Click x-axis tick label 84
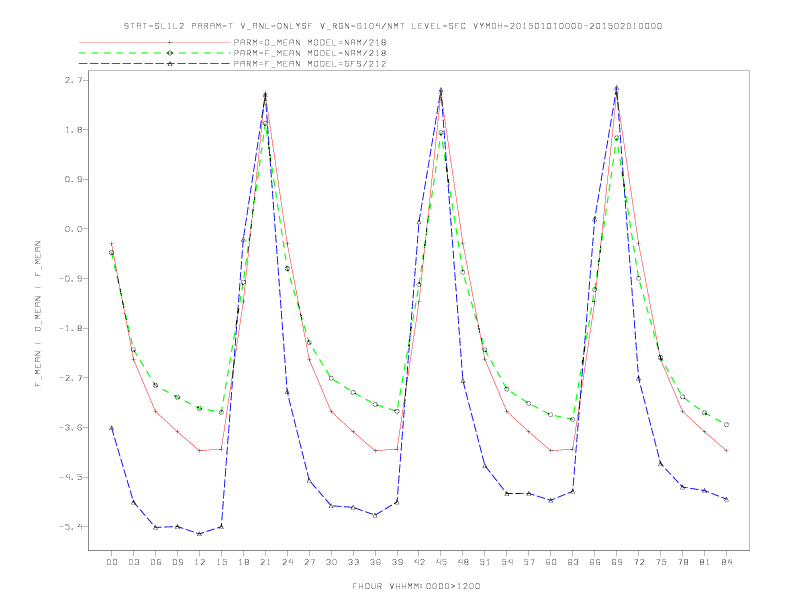The image size is (792, 612). click(727, 562)
